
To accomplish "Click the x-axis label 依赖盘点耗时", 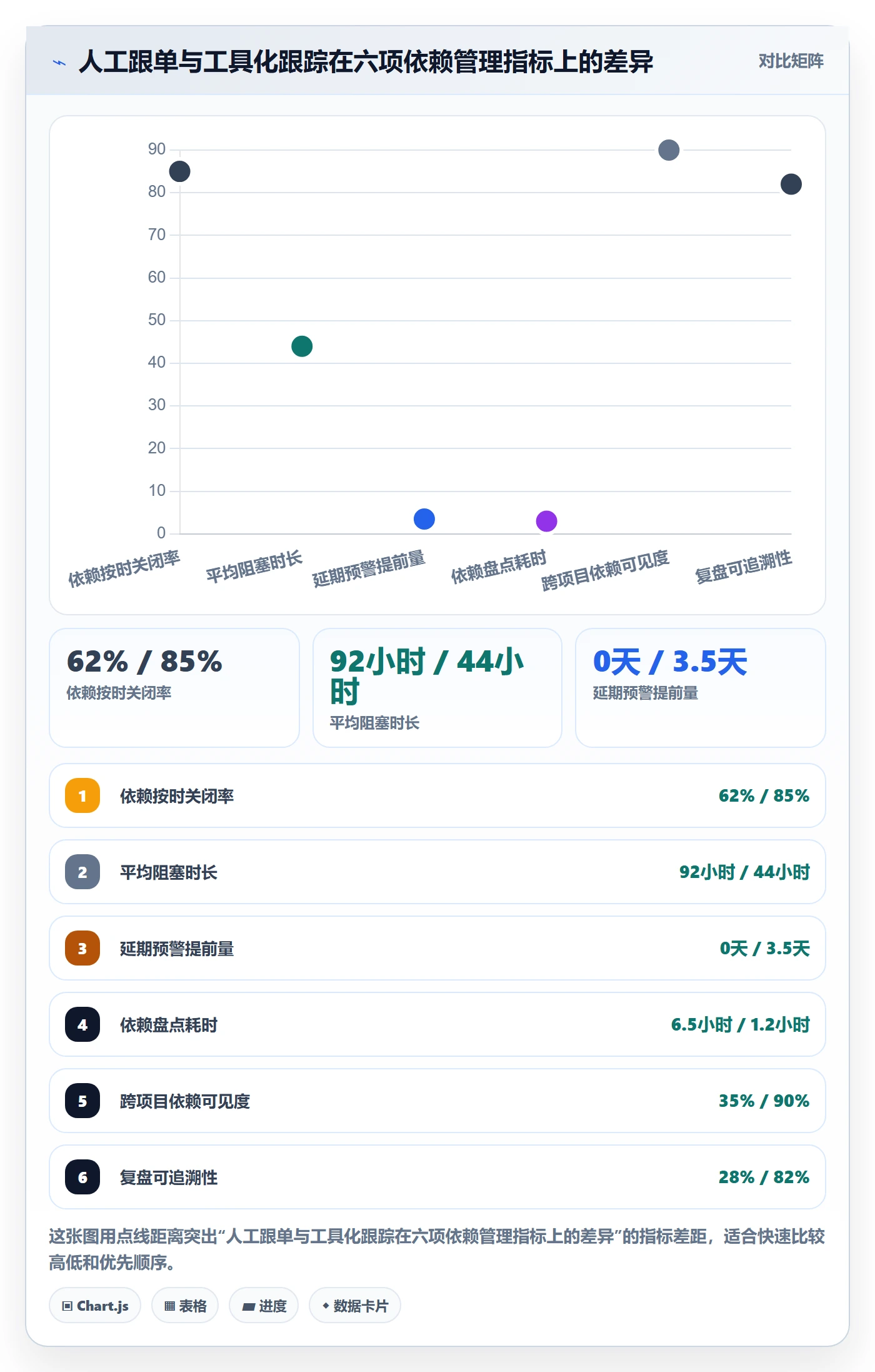I will (x=499, y=567).
